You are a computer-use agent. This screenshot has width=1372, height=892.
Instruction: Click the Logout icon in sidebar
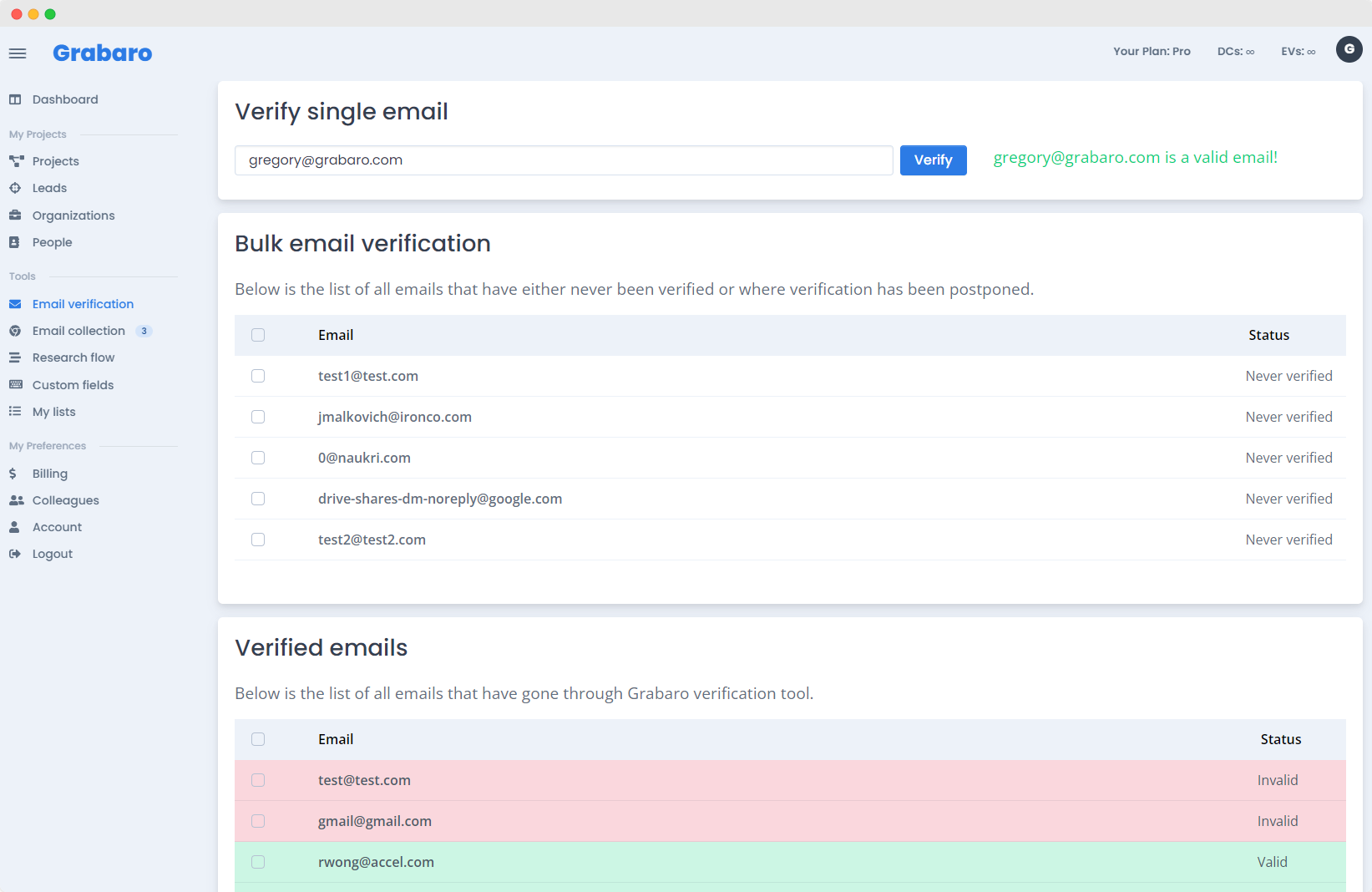click(x=15, y=554)
